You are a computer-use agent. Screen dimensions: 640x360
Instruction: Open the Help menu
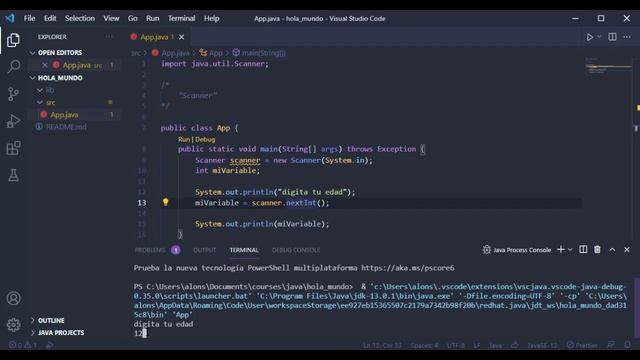coord(211,18)
